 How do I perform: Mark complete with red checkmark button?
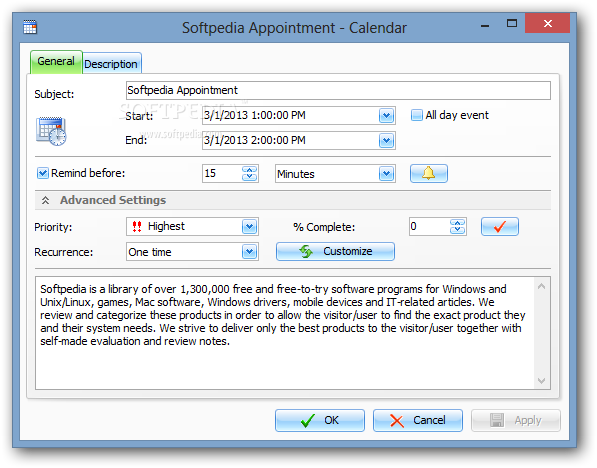pyautogui.click(x=500, y=227)
